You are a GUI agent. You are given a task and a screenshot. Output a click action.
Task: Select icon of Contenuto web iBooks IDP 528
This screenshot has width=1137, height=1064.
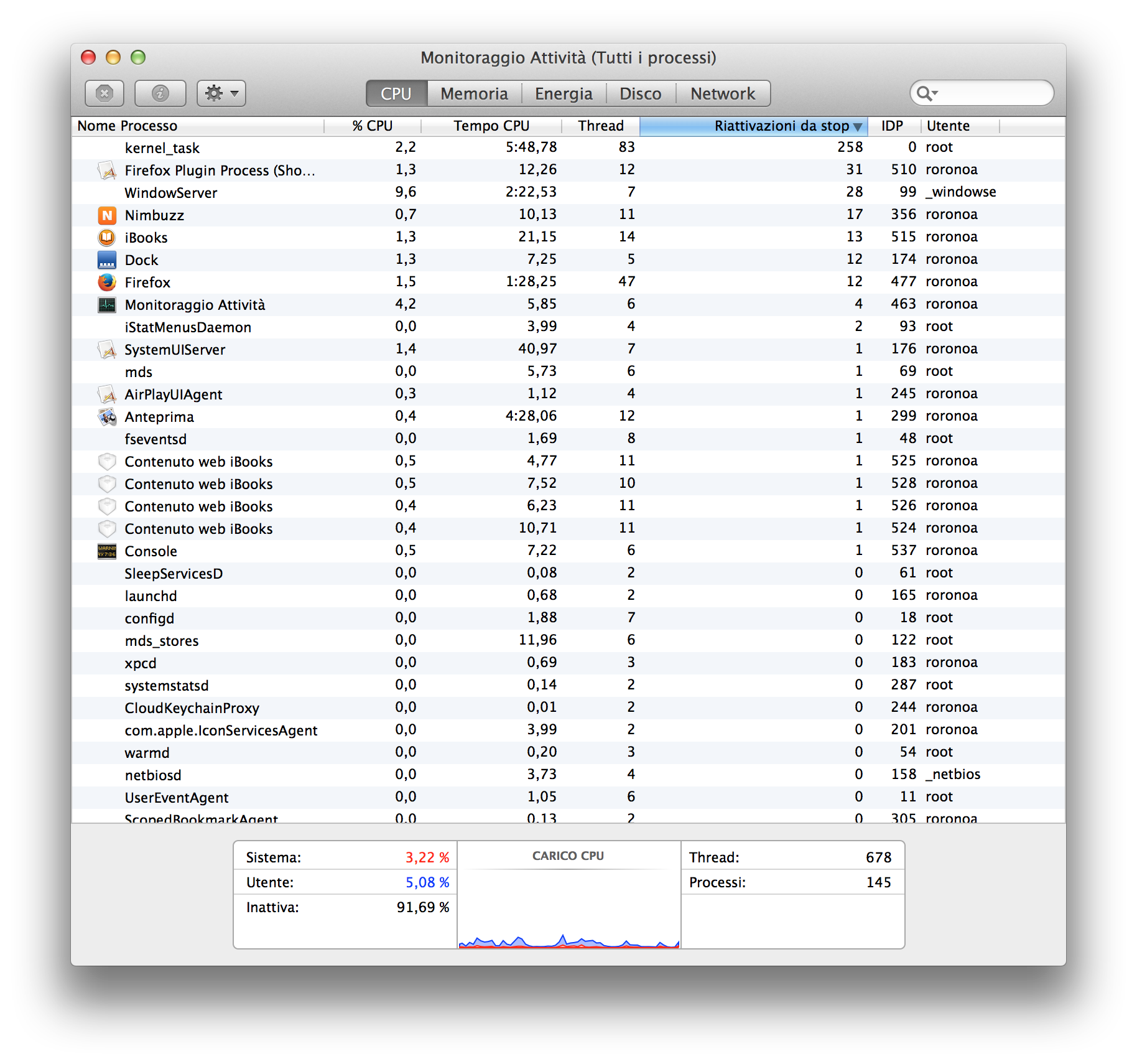[x=107, y=484]
